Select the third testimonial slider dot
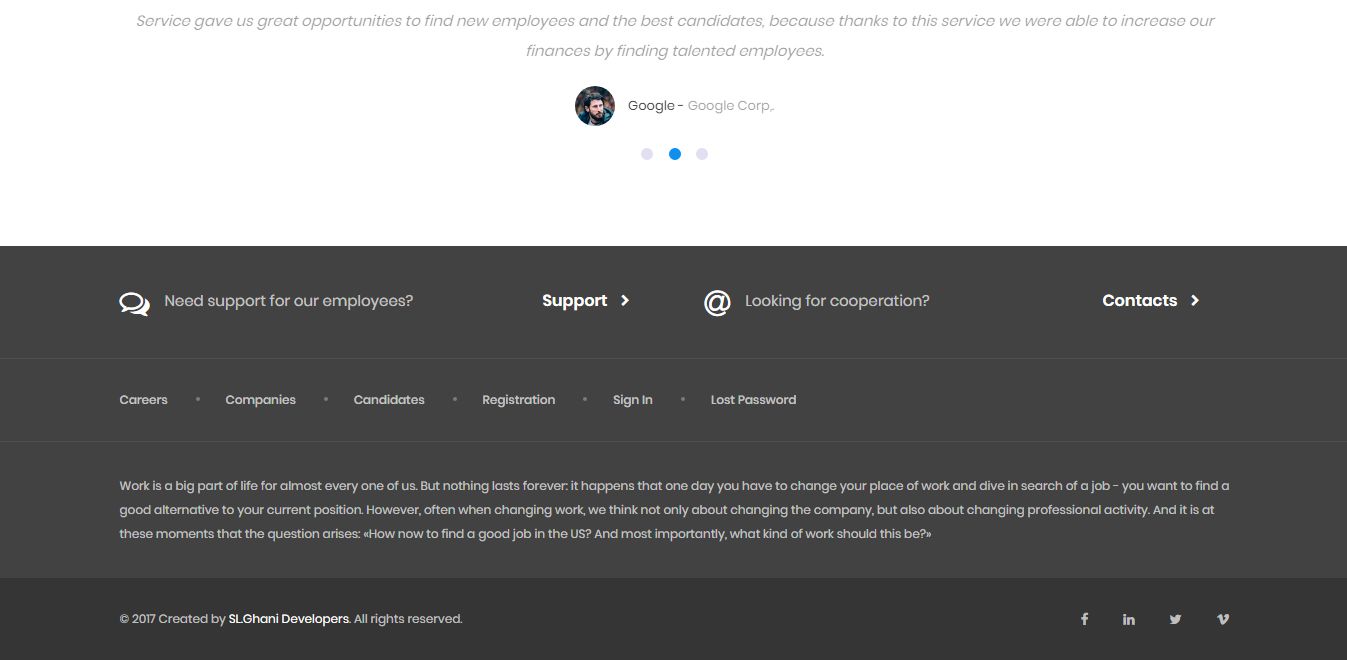The height and width of the screenshot is (660, 1347). tap(702, 154)
